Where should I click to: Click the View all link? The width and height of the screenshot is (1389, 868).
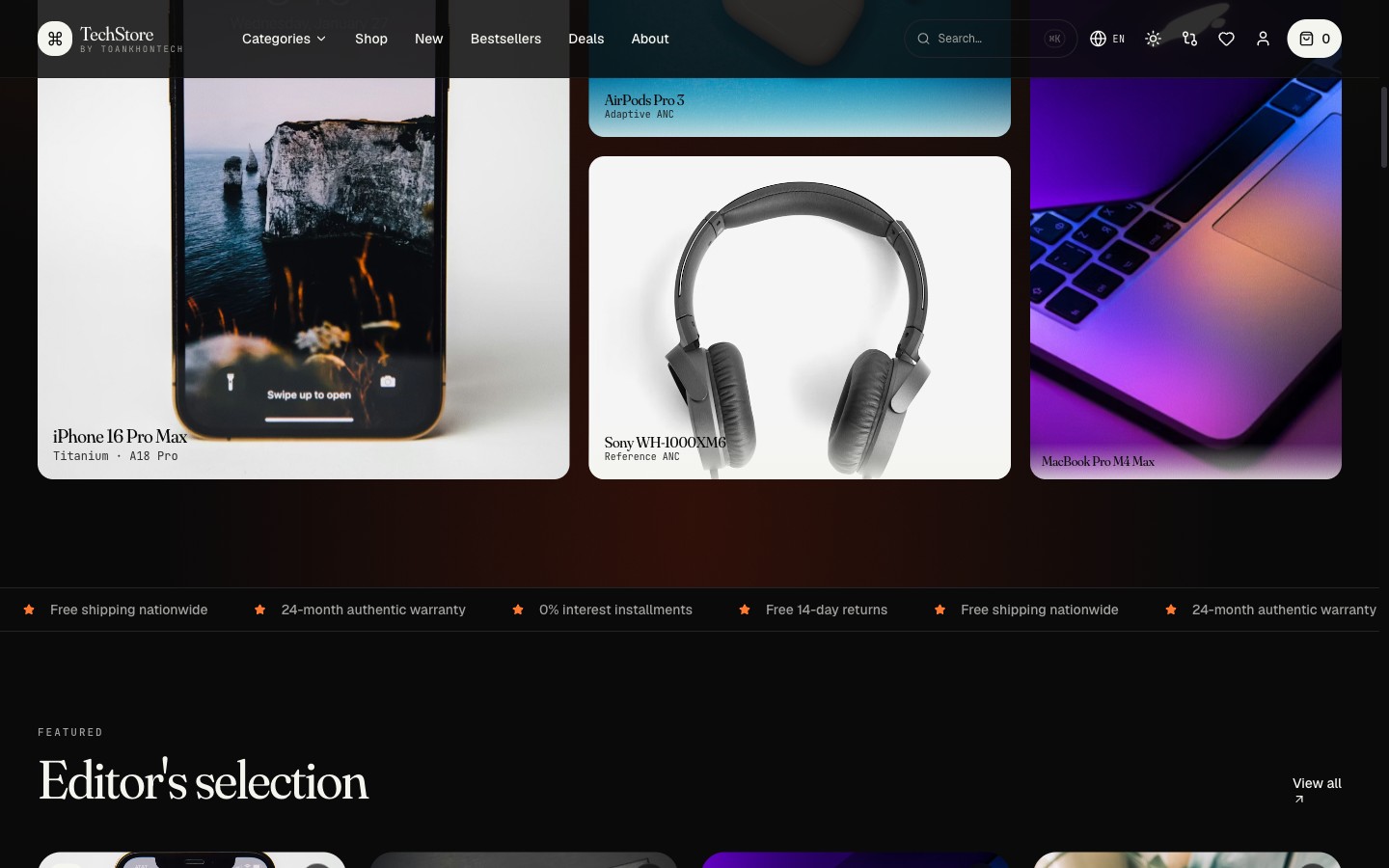pyautogui.click(x=1317, y=790)
